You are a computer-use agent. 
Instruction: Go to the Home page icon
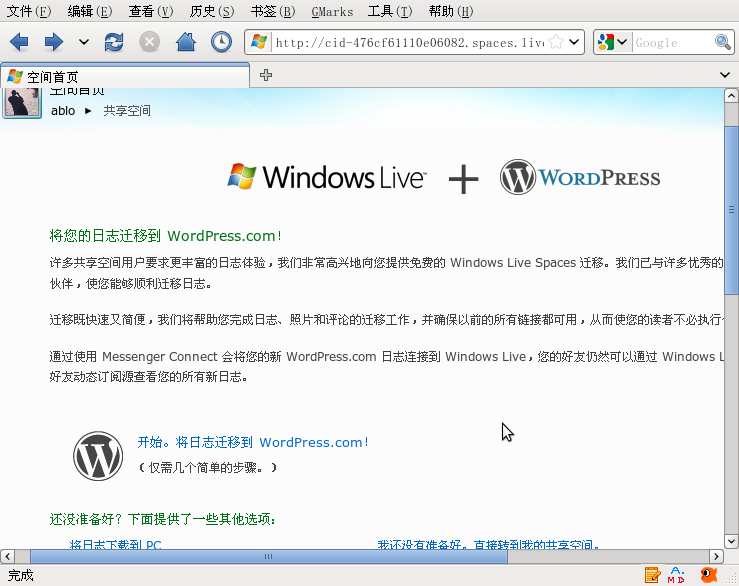click(x=185, y=42)
